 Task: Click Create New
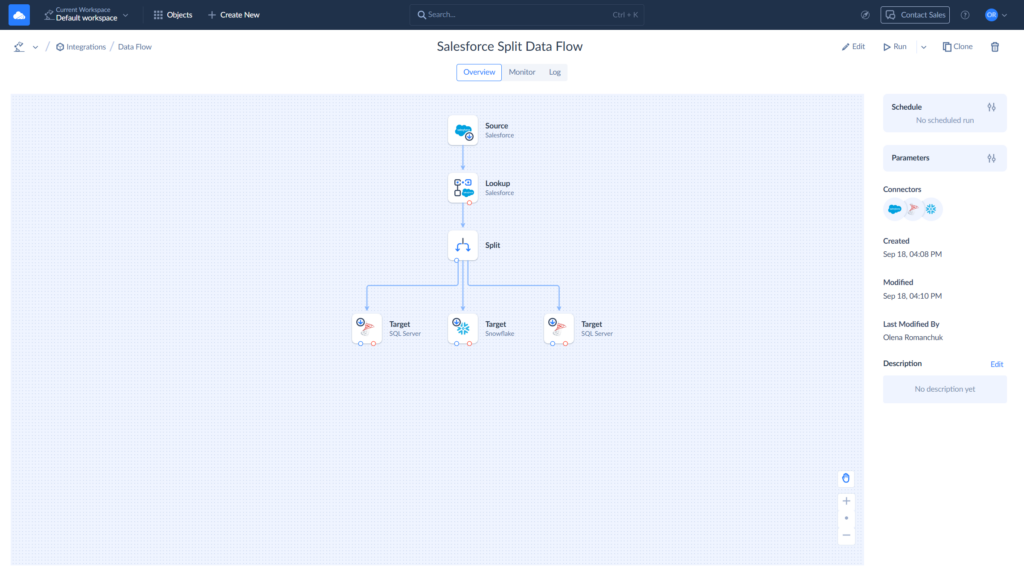click(234, 14)
